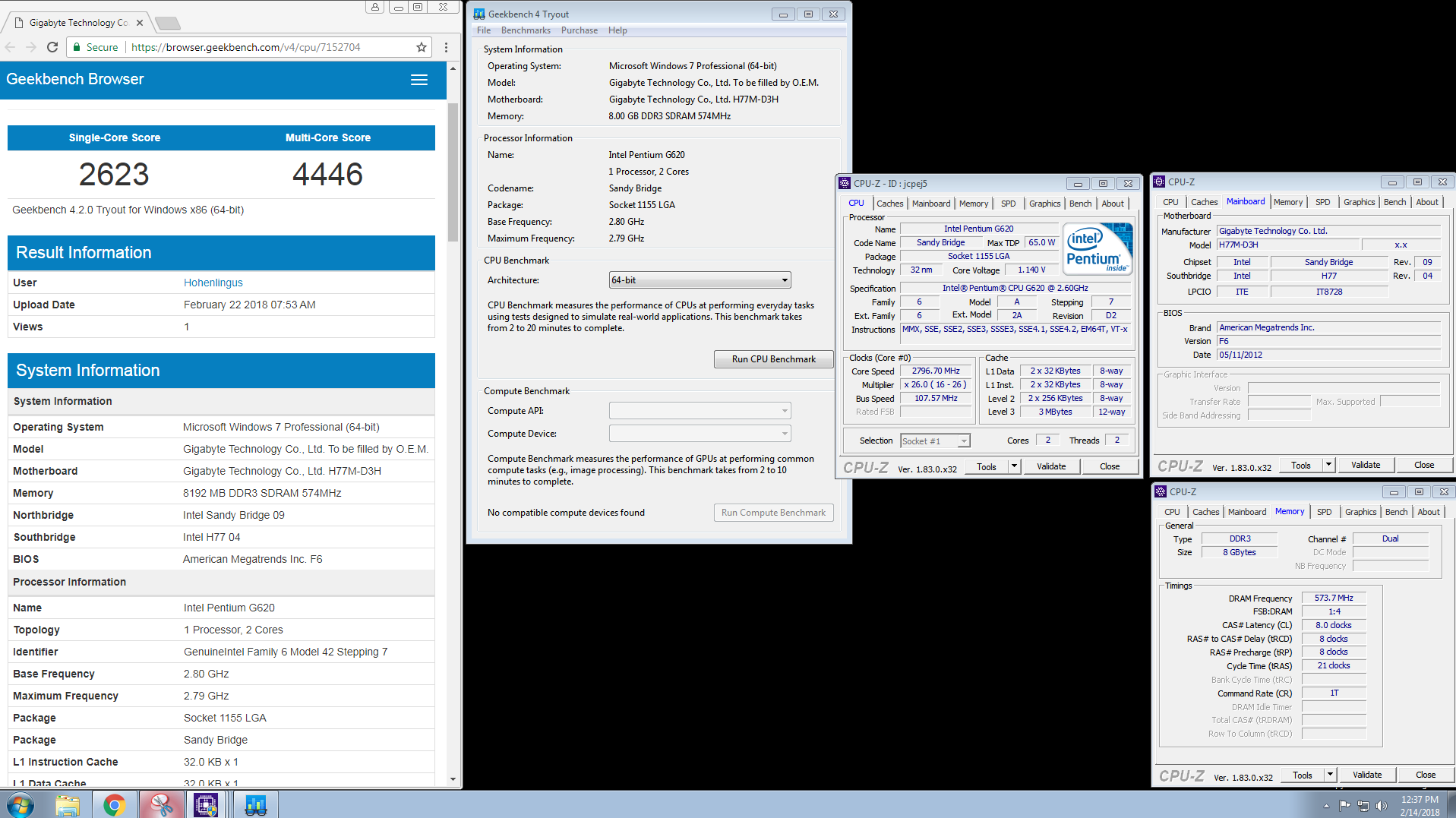Click the Run Compute Benchmark button
This screenshot has width=1456, height=818.
(x=774, y=513)
